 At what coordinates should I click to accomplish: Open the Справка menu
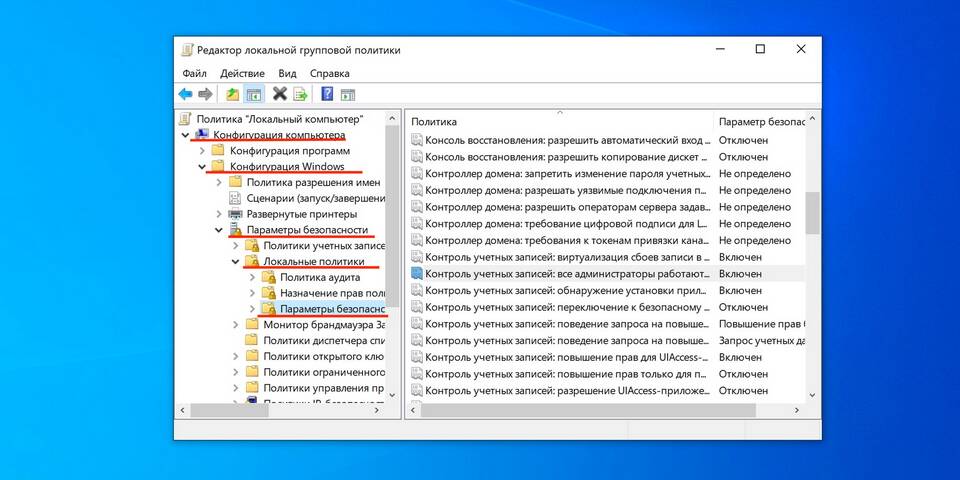pyautogui.click(x=329, y=73)
